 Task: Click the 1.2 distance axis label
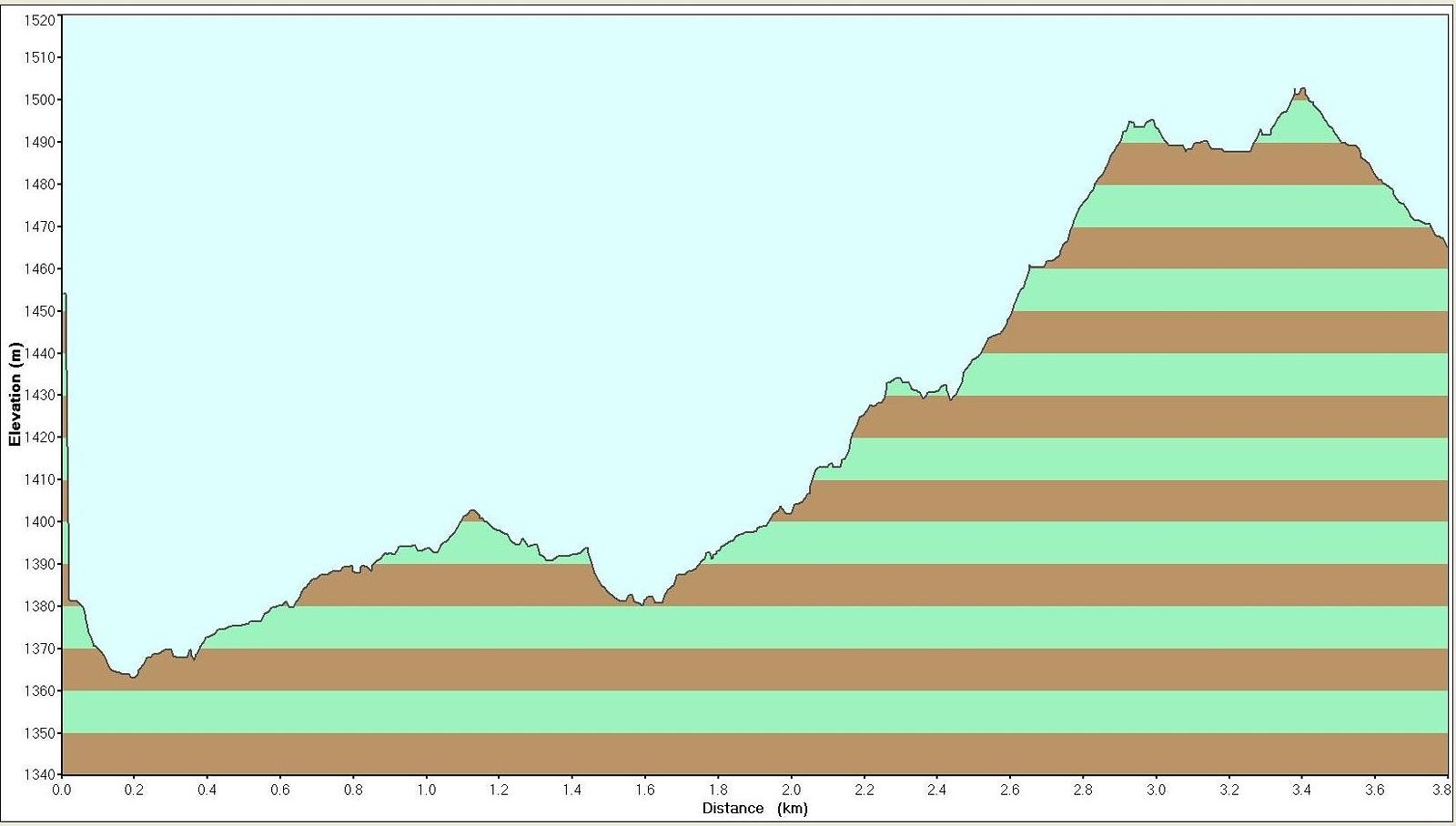(x=499, y=790)
